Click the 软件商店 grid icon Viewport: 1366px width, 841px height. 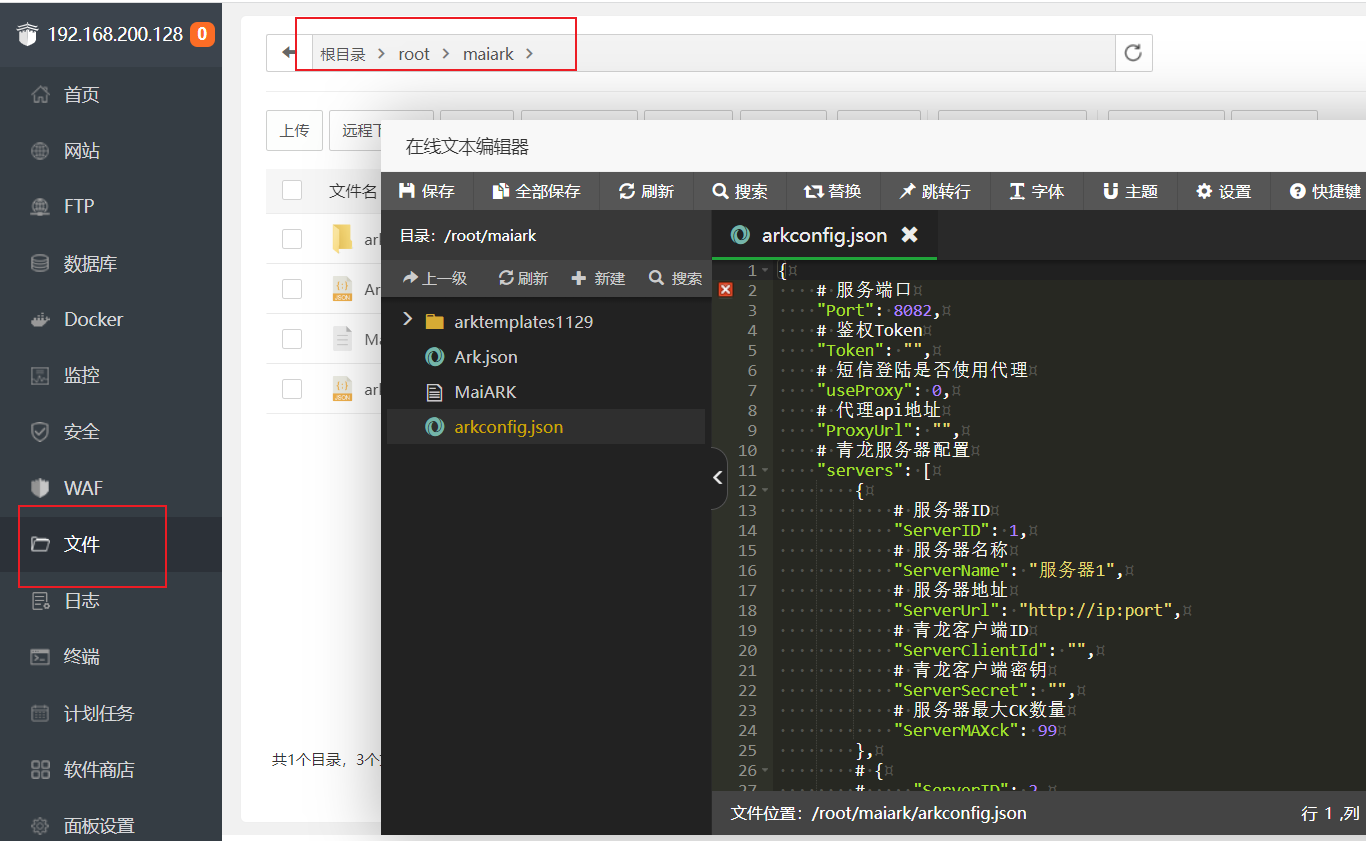pos(40,770)
